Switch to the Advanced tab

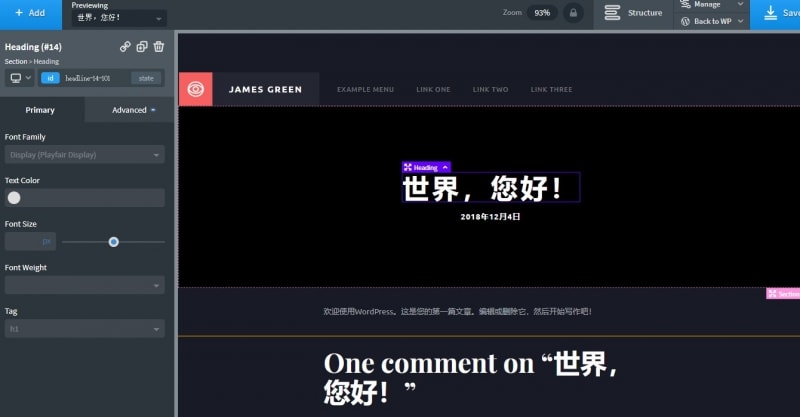tap(133, 110)
